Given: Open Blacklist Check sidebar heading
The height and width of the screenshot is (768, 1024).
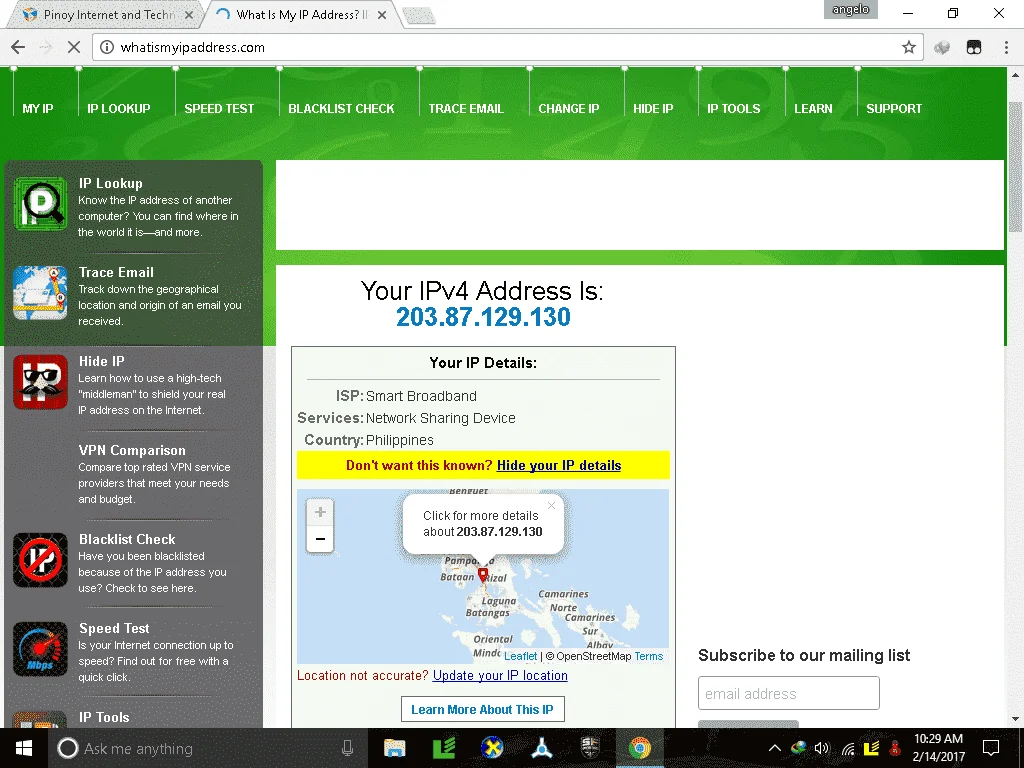Looking at the screenshot, I should click(x=127, y=539).
